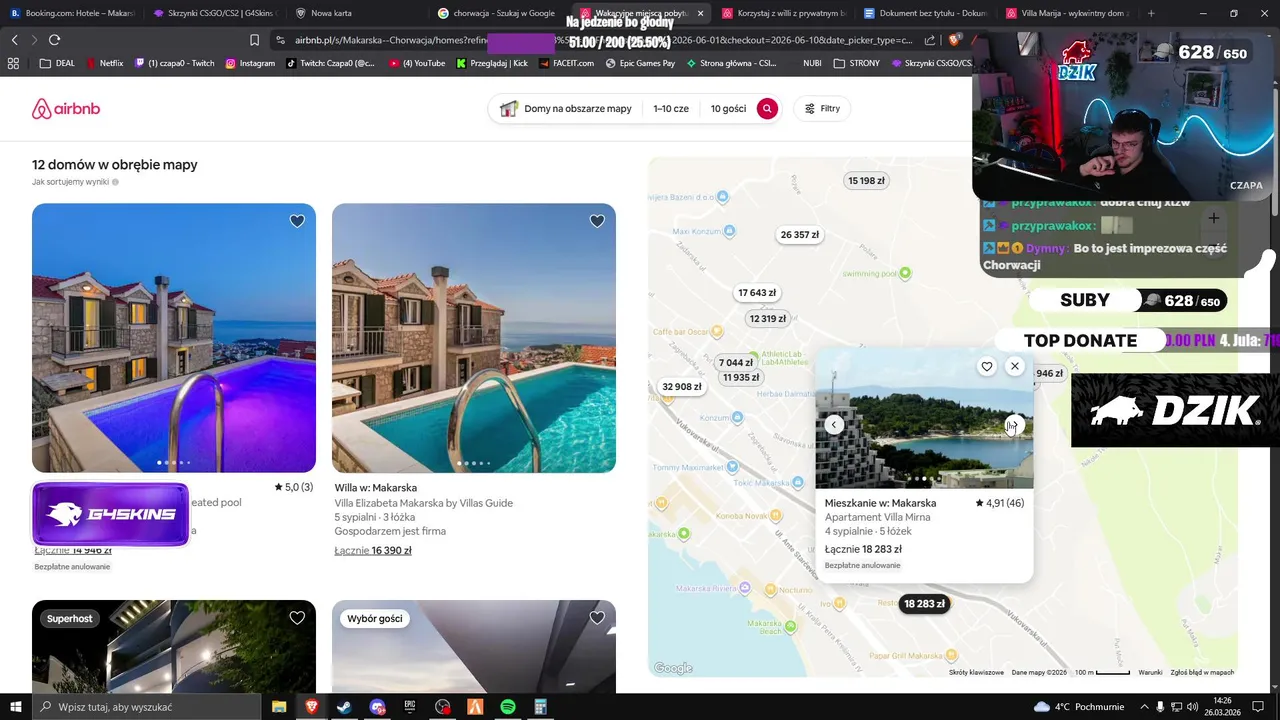The width and height of the screenshot is (1280, 720).
Task: Open Epic Games launcher from taskbar
Action: pos(410,707)
